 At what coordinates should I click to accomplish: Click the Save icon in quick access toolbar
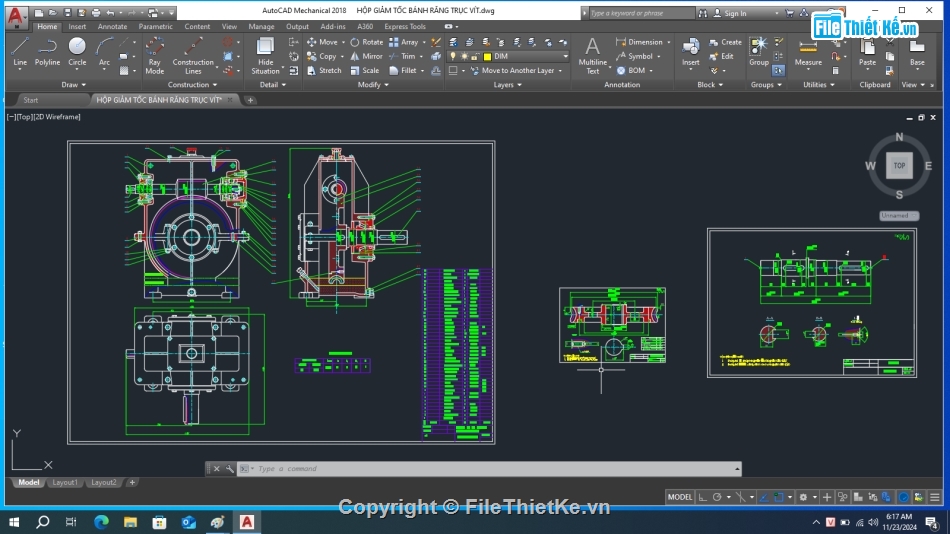click(x=67, y=13)
